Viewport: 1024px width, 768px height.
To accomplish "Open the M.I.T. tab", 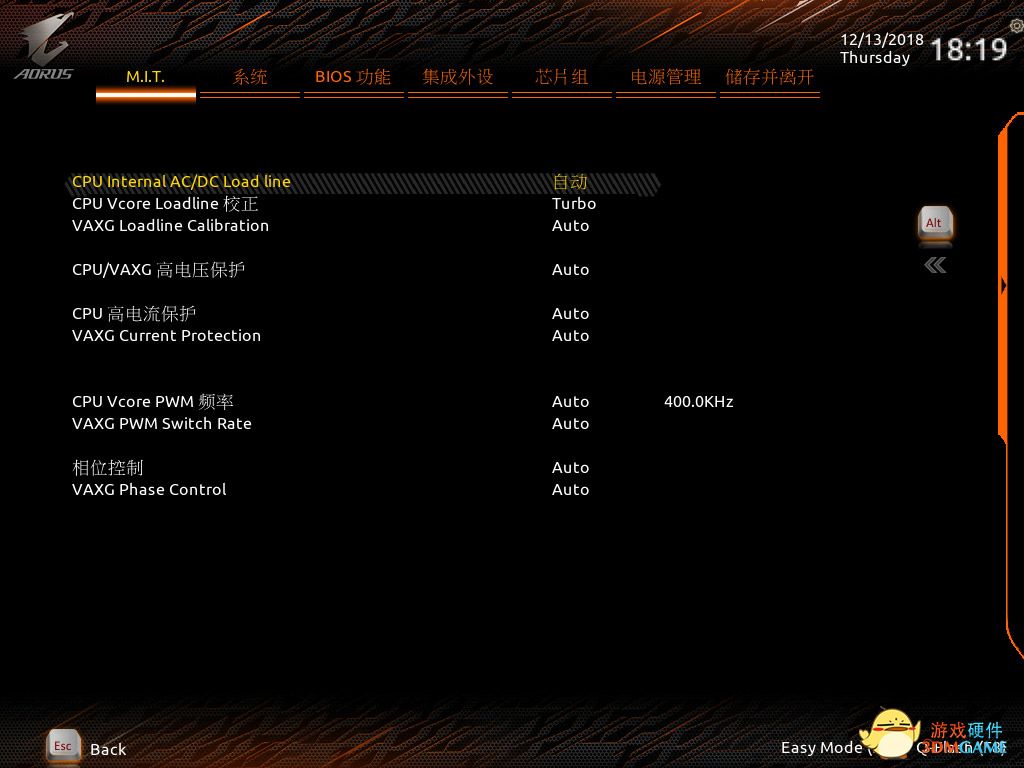I will click(x=146, y=77).
